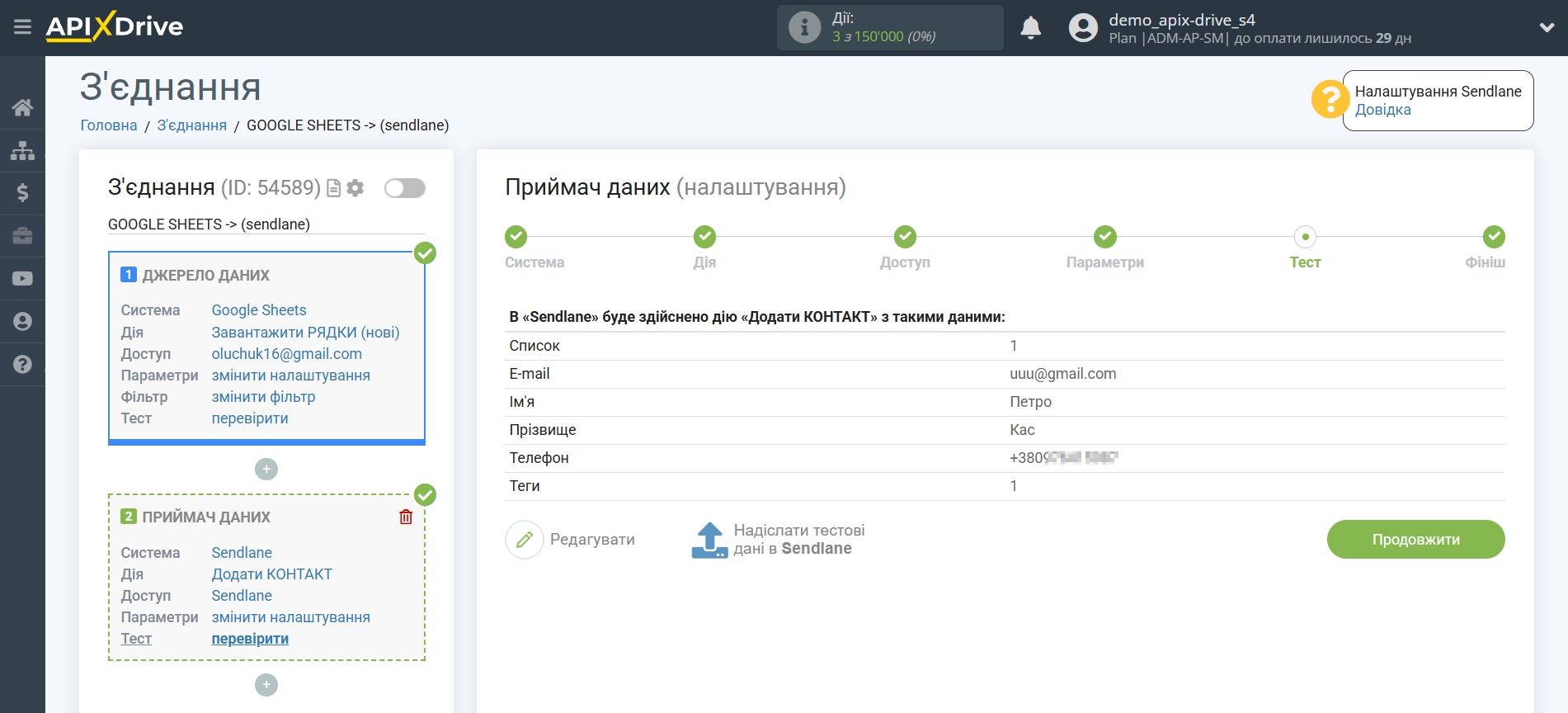Click receiver перевірити test link
The image size is (1568, 713).
[250, 639]
